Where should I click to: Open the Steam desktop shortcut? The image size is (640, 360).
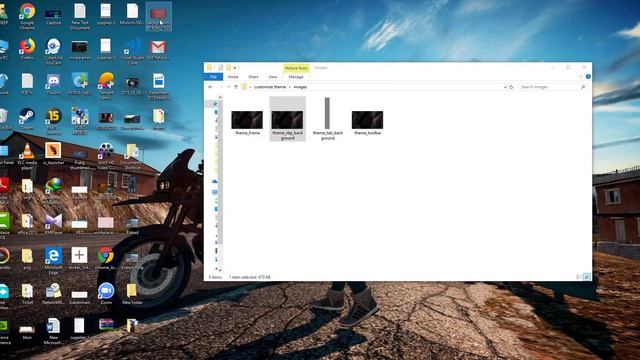27,119
